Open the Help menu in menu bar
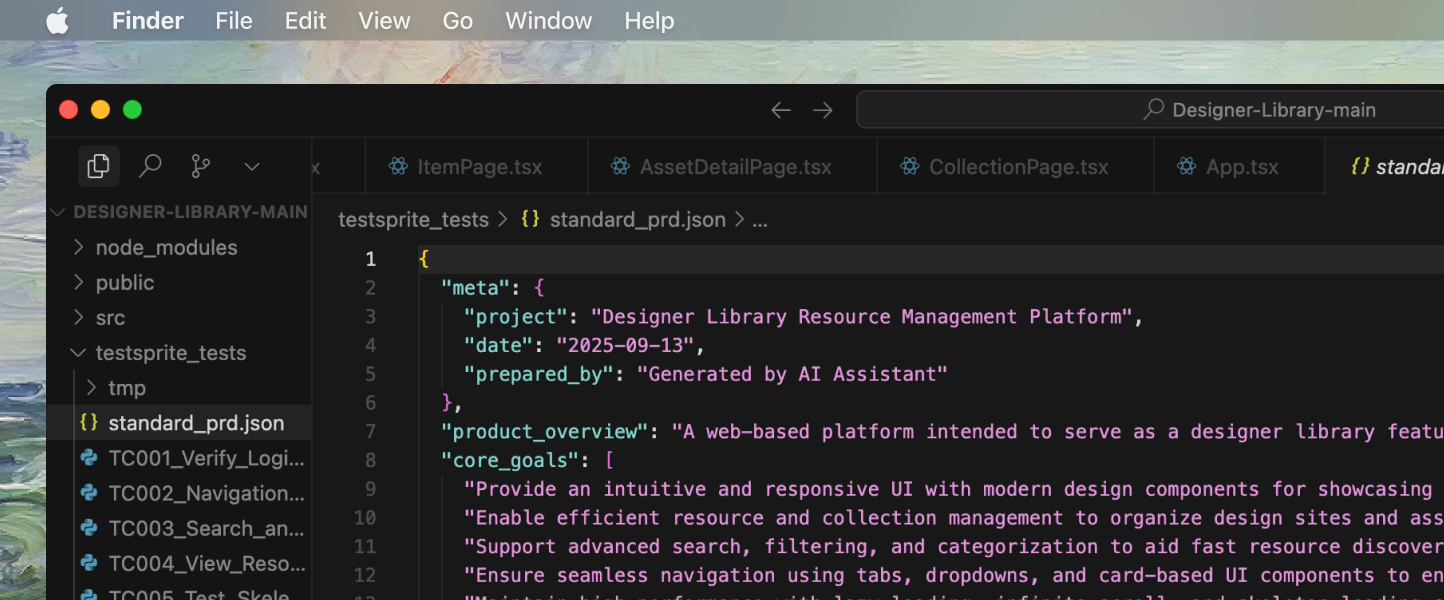 (x=649, y=21)
